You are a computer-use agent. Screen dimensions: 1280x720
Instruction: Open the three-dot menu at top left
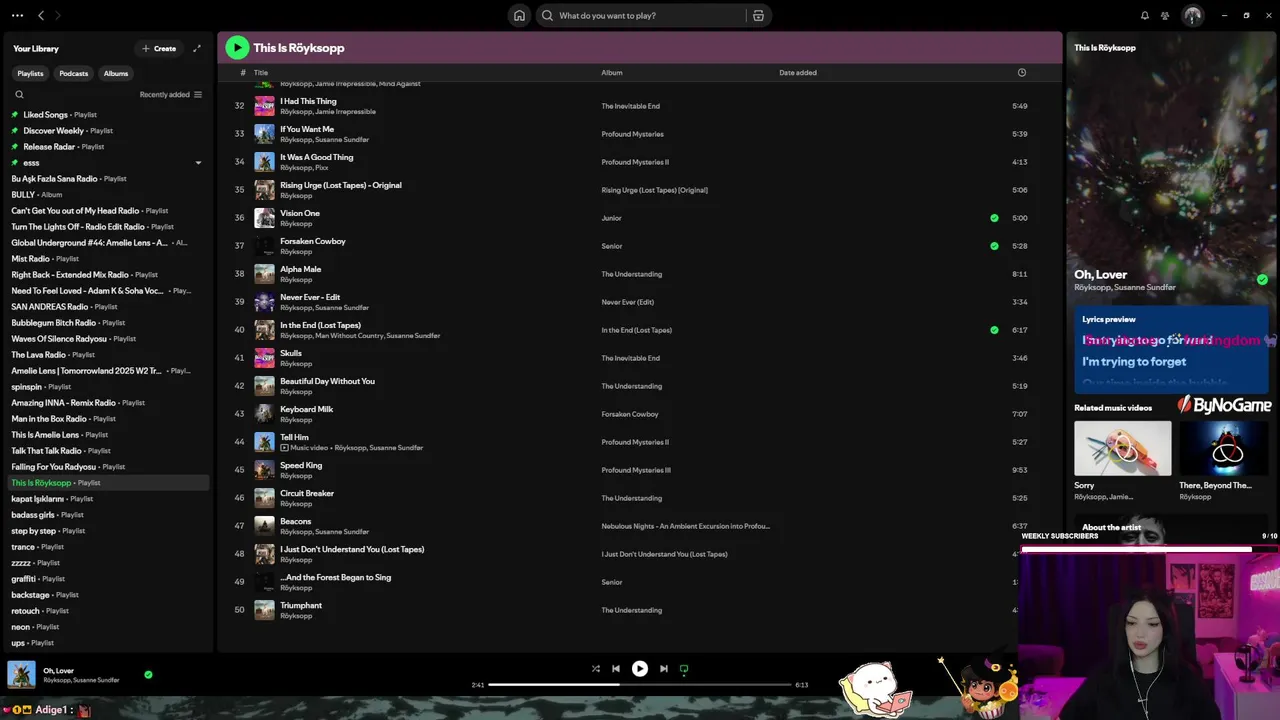pos(17,15)
